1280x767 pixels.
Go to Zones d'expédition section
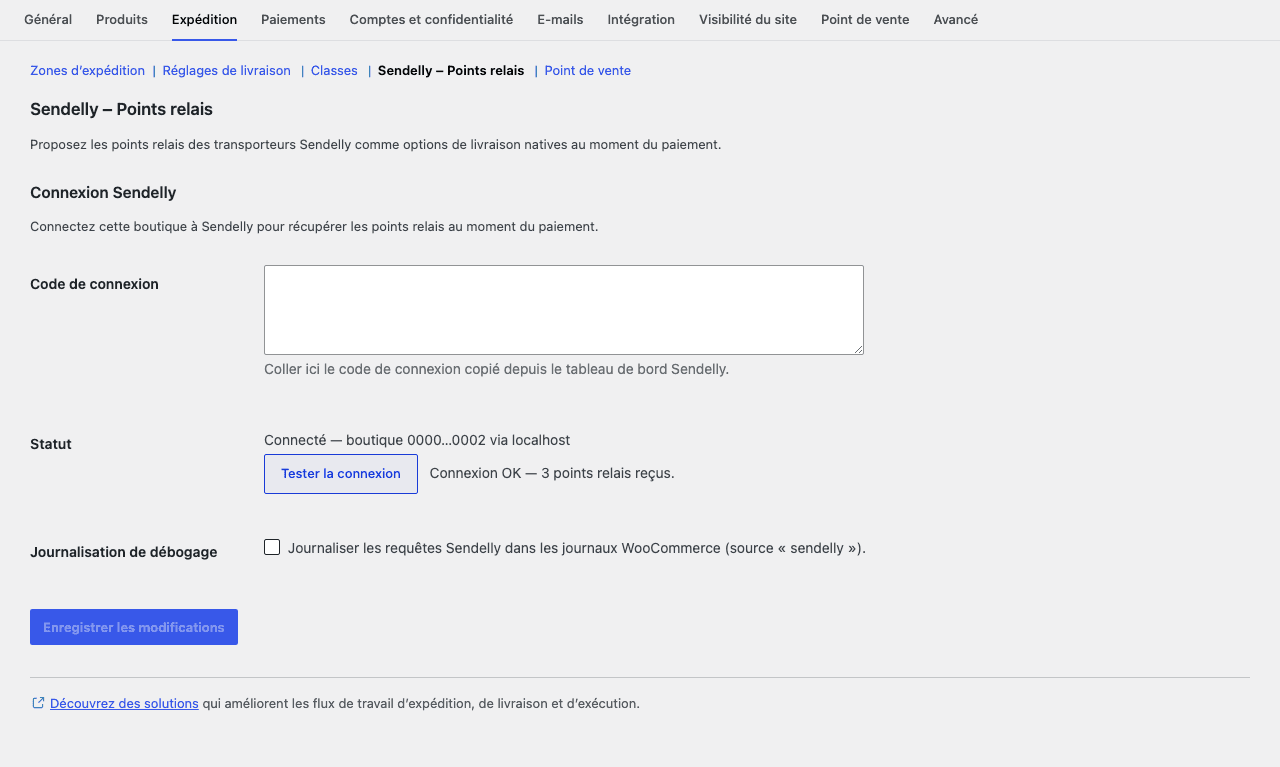[x=87, y=70]
